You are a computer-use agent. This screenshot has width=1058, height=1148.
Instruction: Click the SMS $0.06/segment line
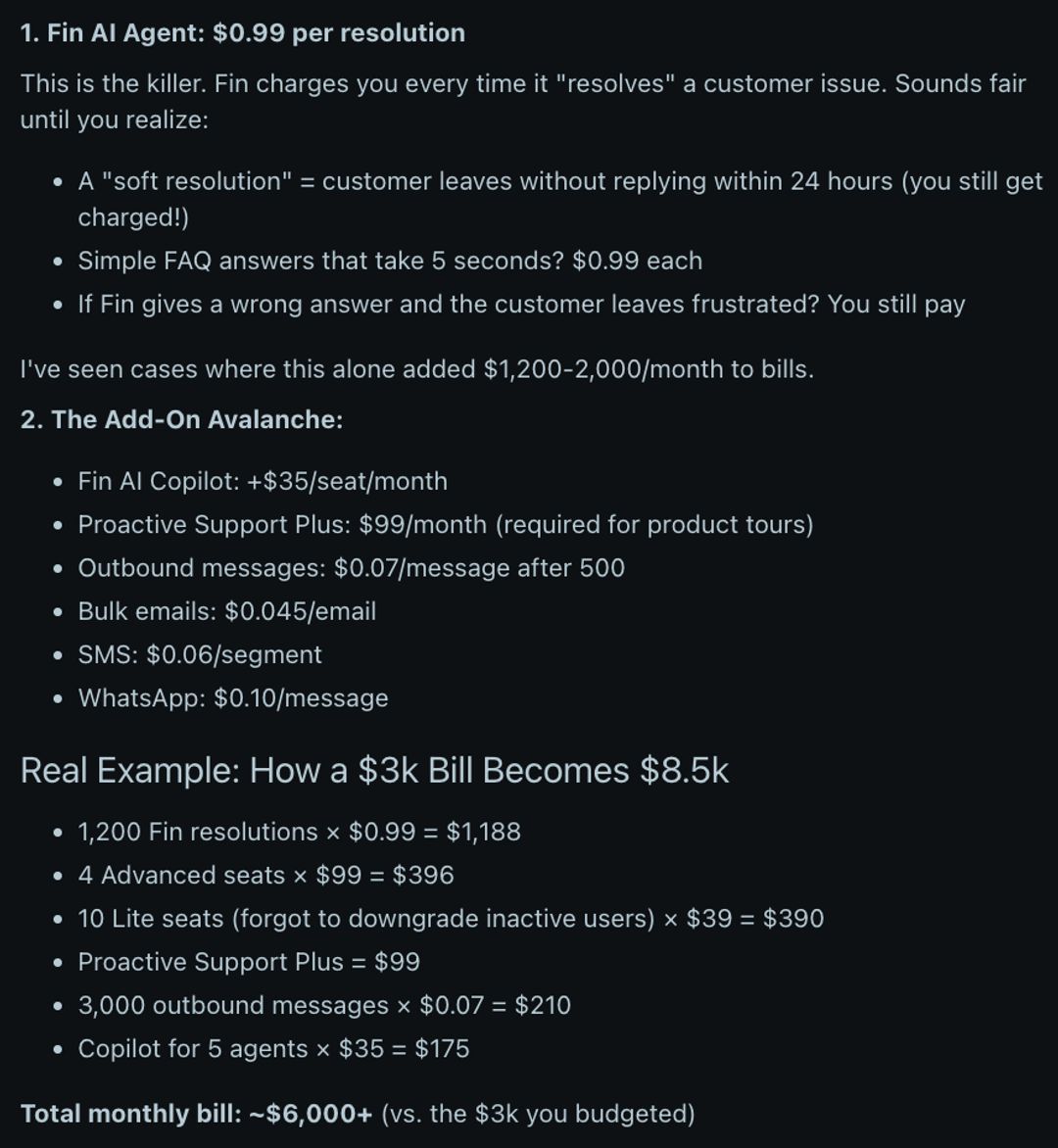tap(200, 653)
